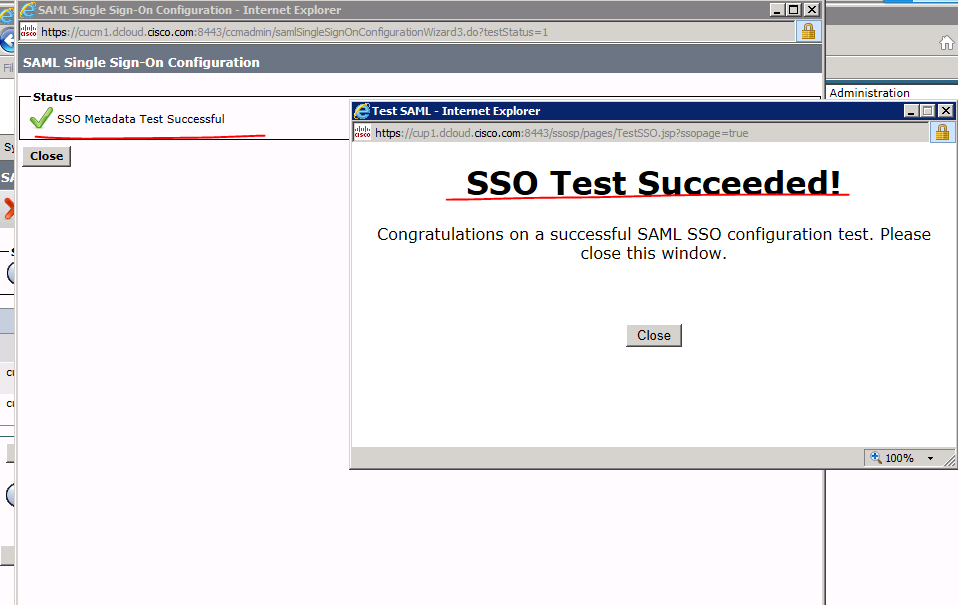
Task: Click the zoom magnifier icon in status bar
Action: point(876,457)
